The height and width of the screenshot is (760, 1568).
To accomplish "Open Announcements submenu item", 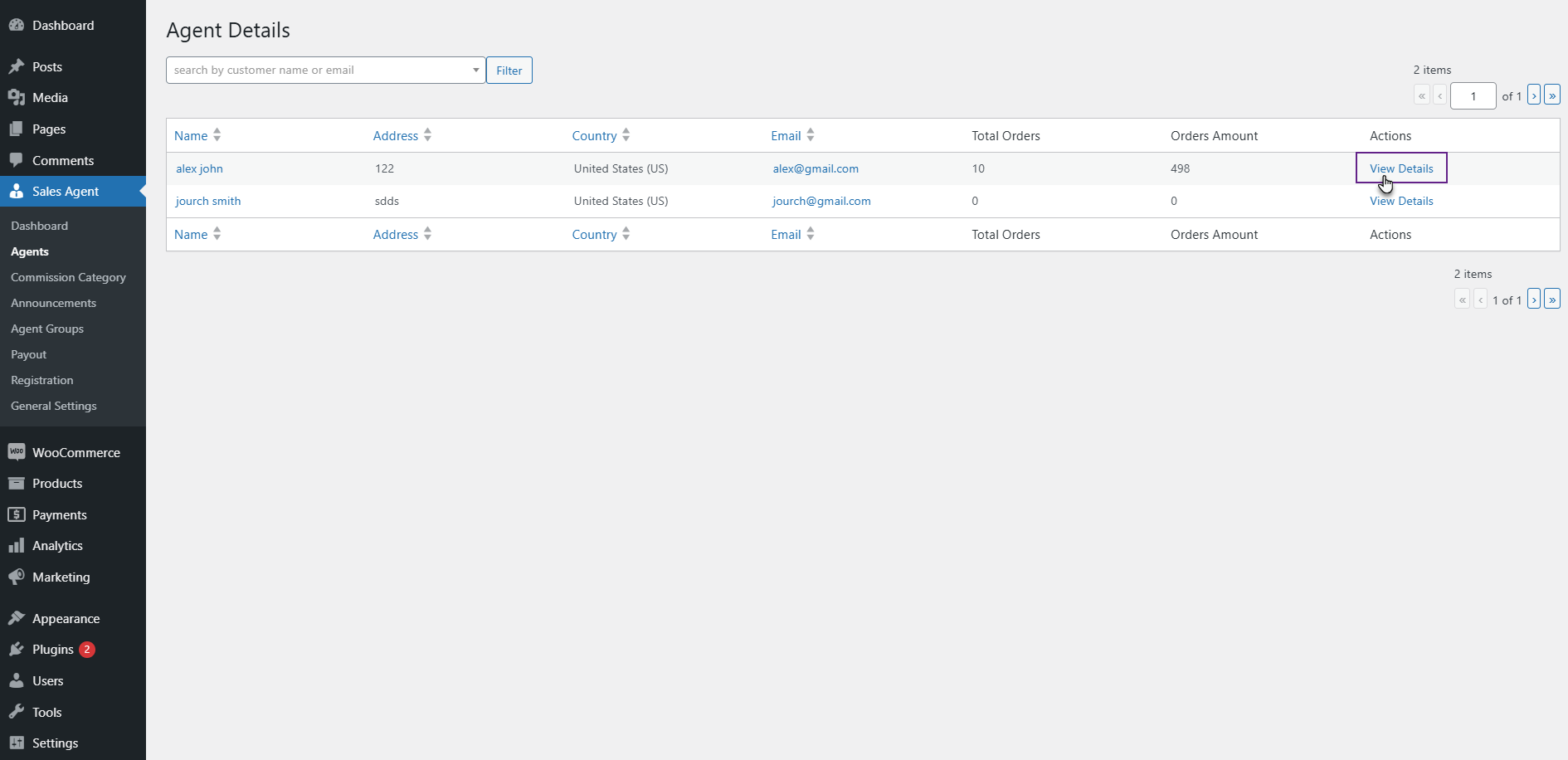I will (53, 303).
